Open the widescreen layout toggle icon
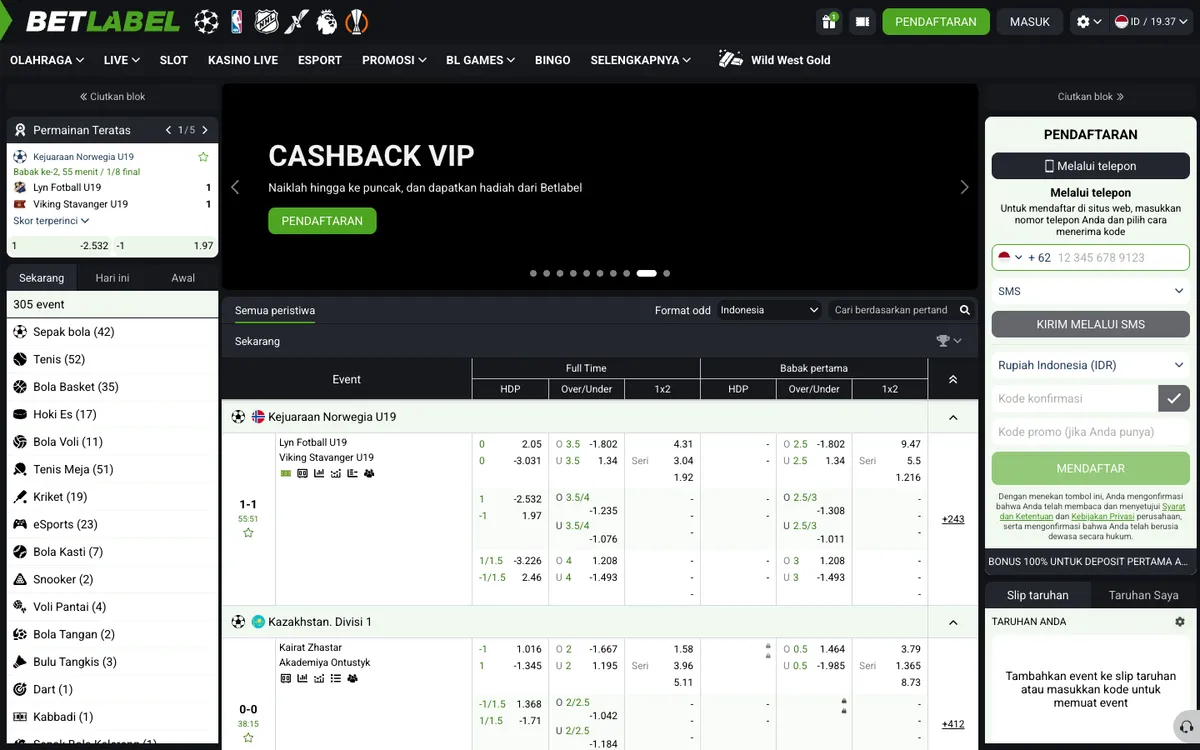 [863, 21]
